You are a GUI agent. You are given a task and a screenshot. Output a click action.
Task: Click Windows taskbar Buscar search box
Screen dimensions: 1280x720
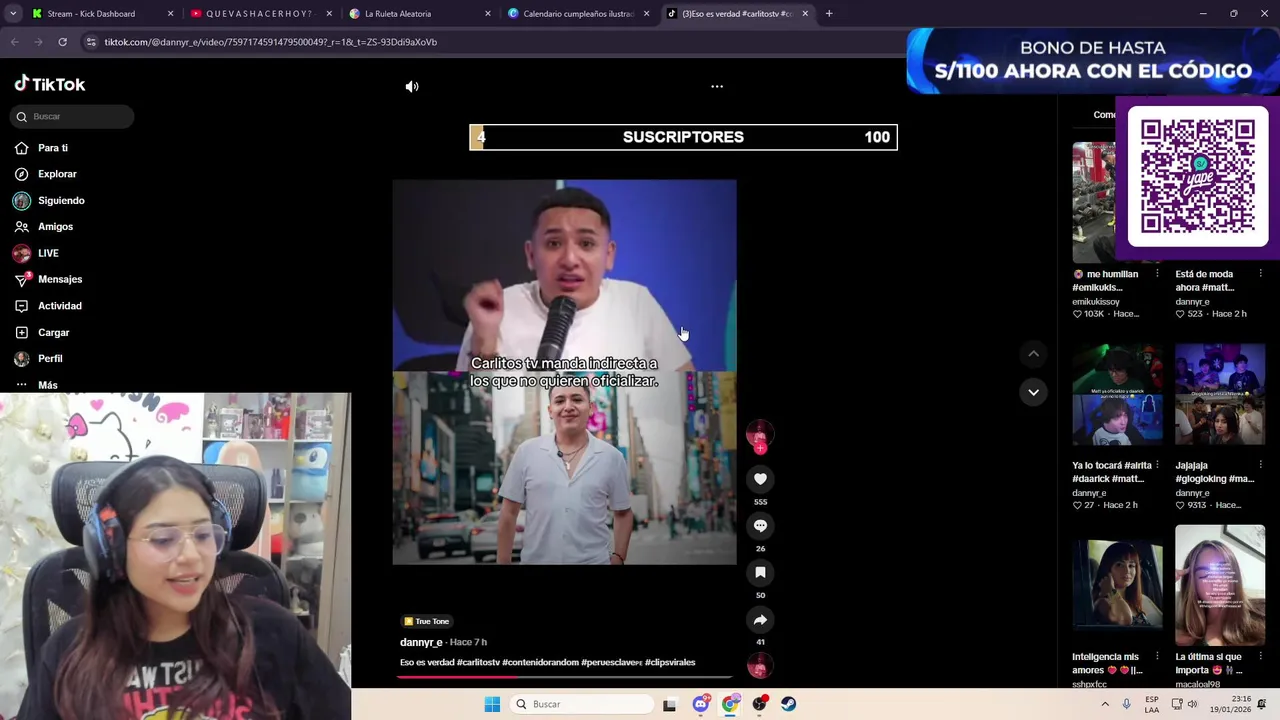coord(582,704)
